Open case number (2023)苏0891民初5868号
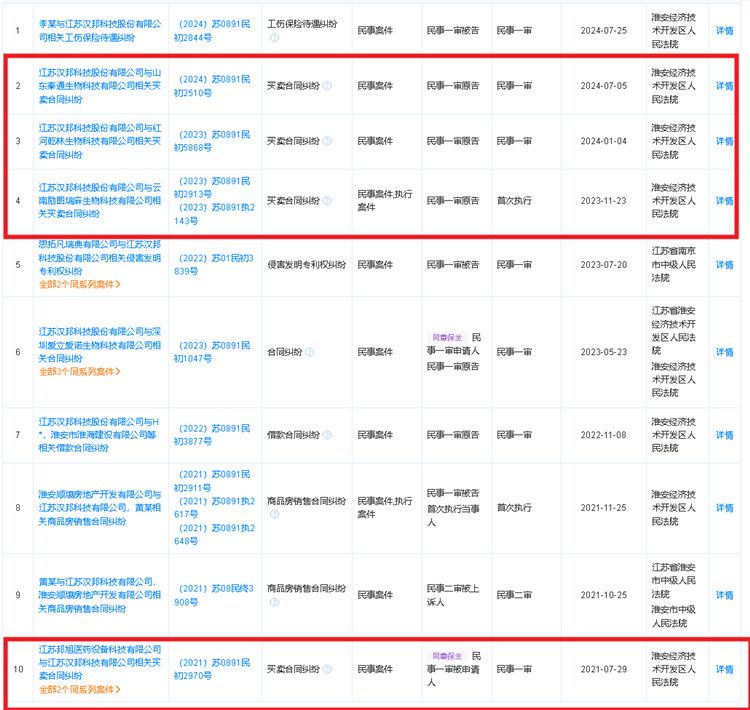 click(212, 141)
